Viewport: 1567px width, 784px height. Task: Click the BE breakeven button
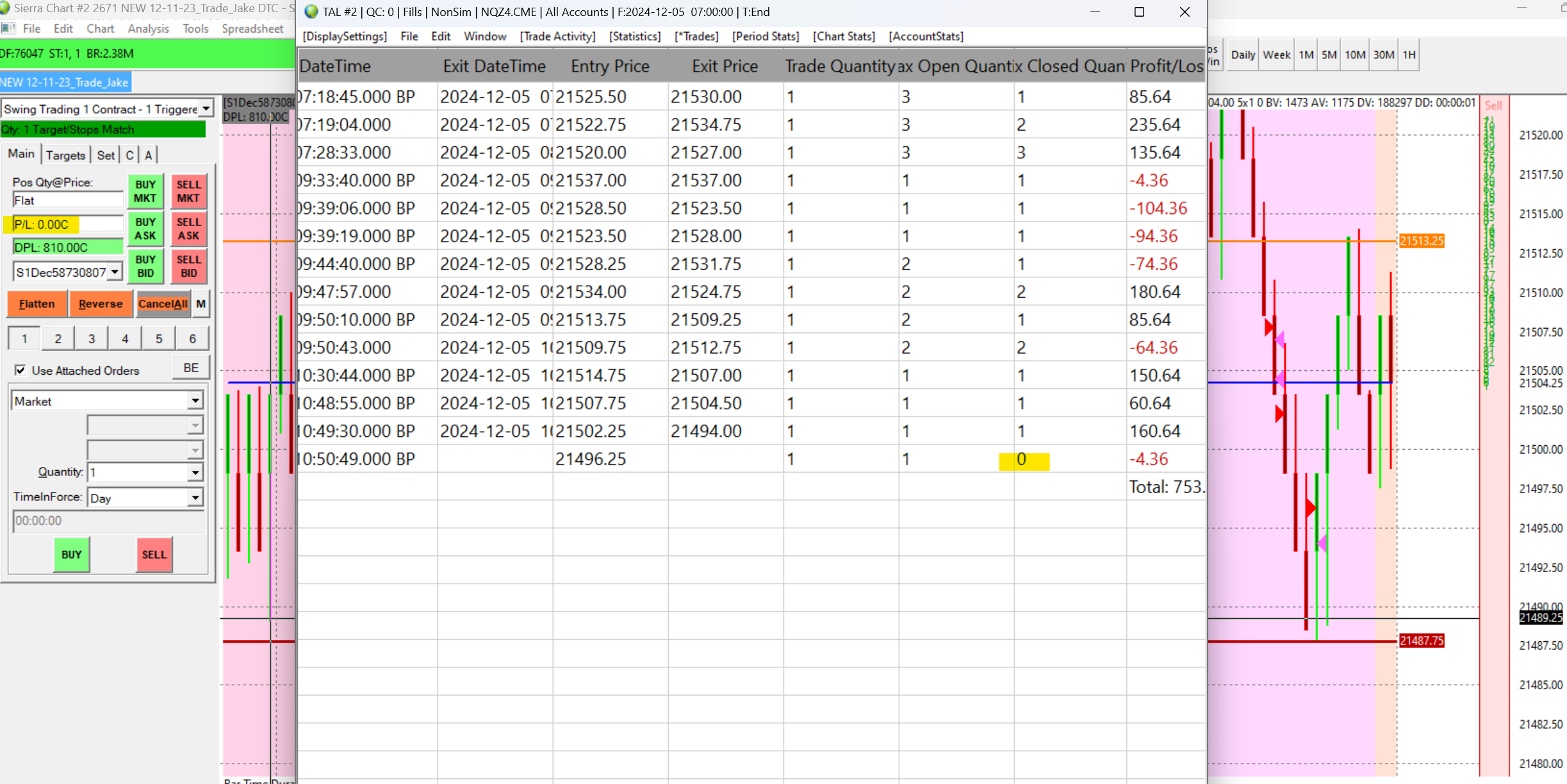(x=191, y=368)
